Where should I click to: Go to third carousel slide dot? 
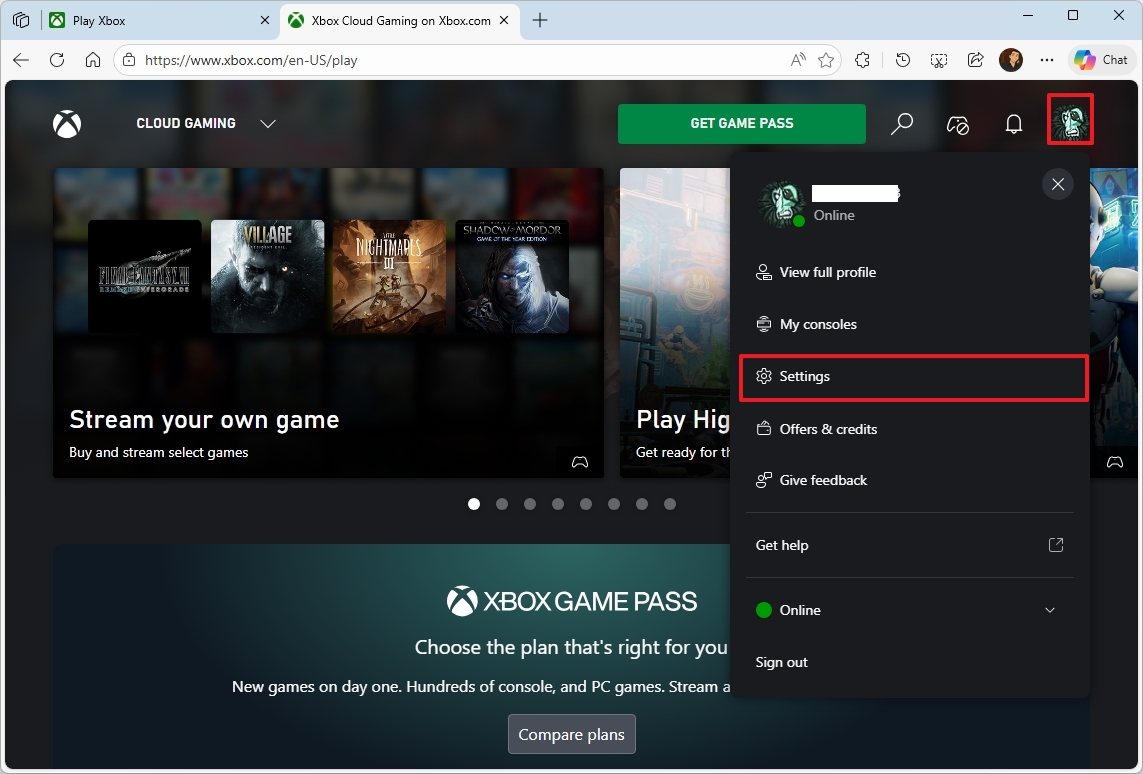[530, 504]
